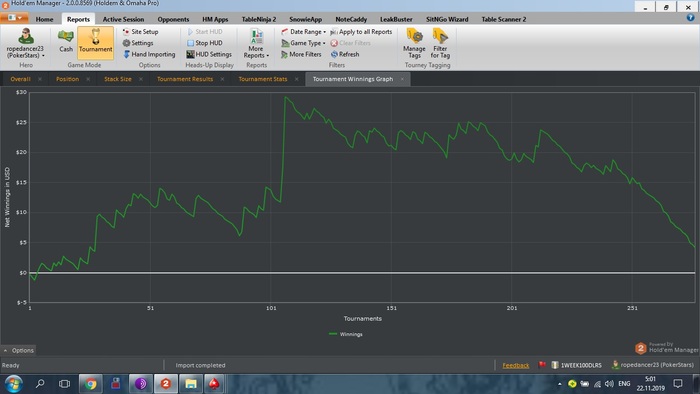Screen dimensions: 700x394
Task: Open the SnowieApp tab
Action: [x=305, y=19]
